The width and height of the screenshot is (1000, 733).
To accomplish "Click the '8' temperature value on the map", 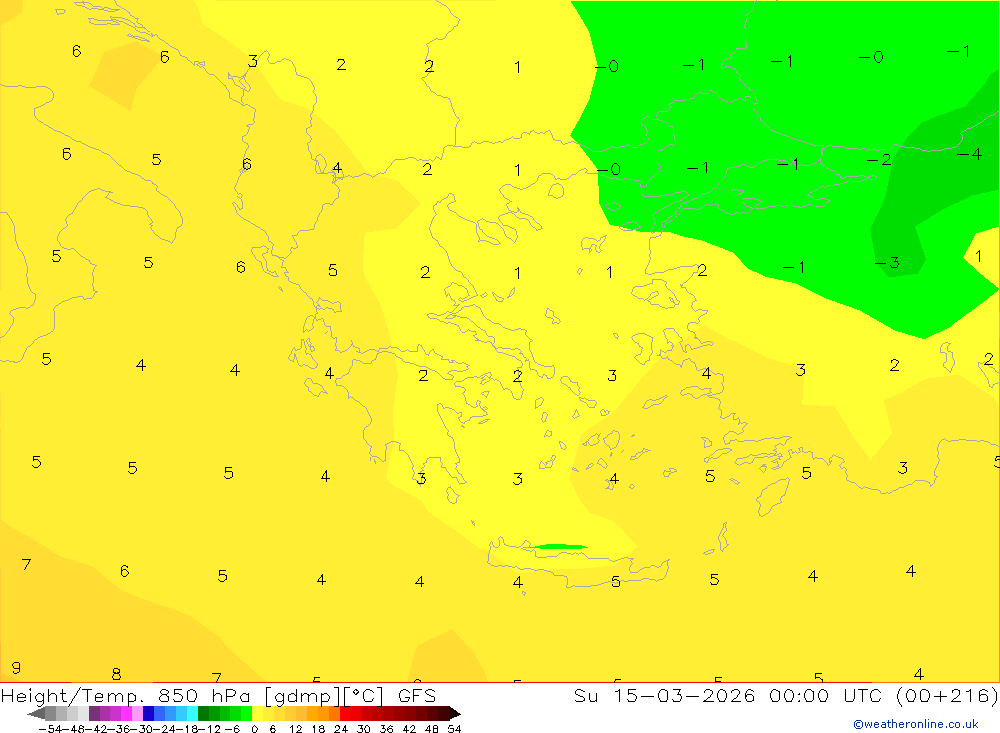I will [x=116, y=674].
